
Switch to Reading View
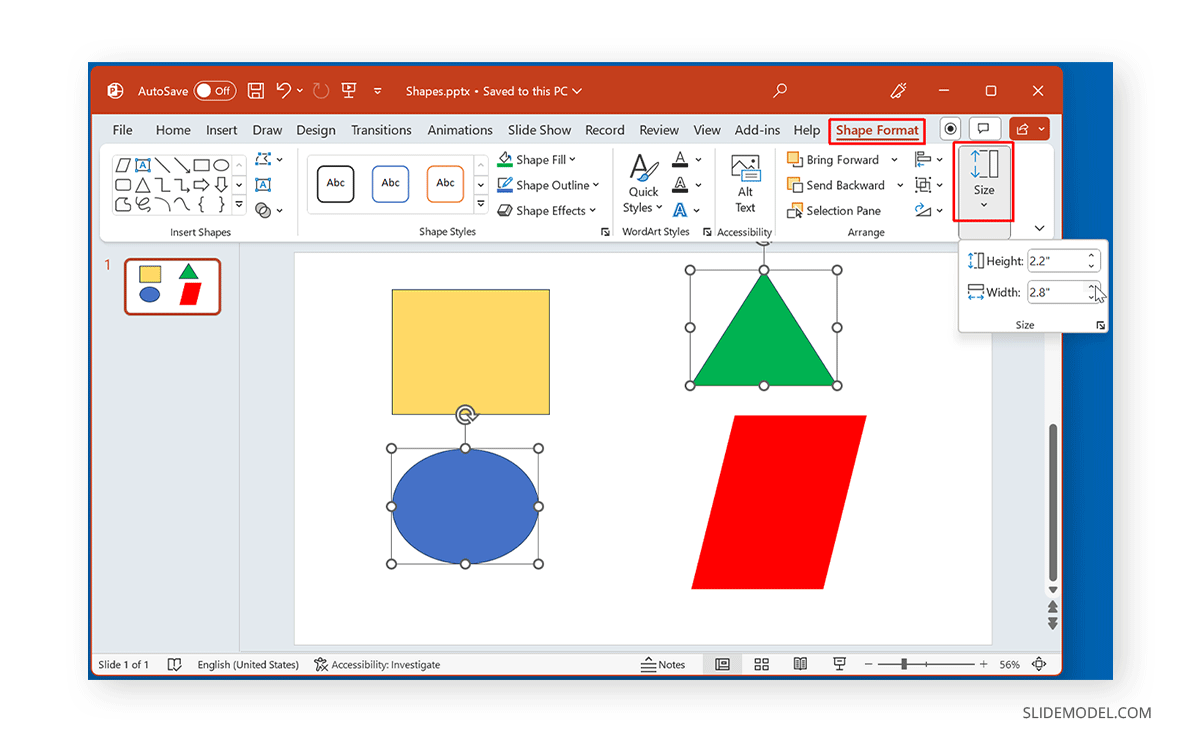pos(800,665)
